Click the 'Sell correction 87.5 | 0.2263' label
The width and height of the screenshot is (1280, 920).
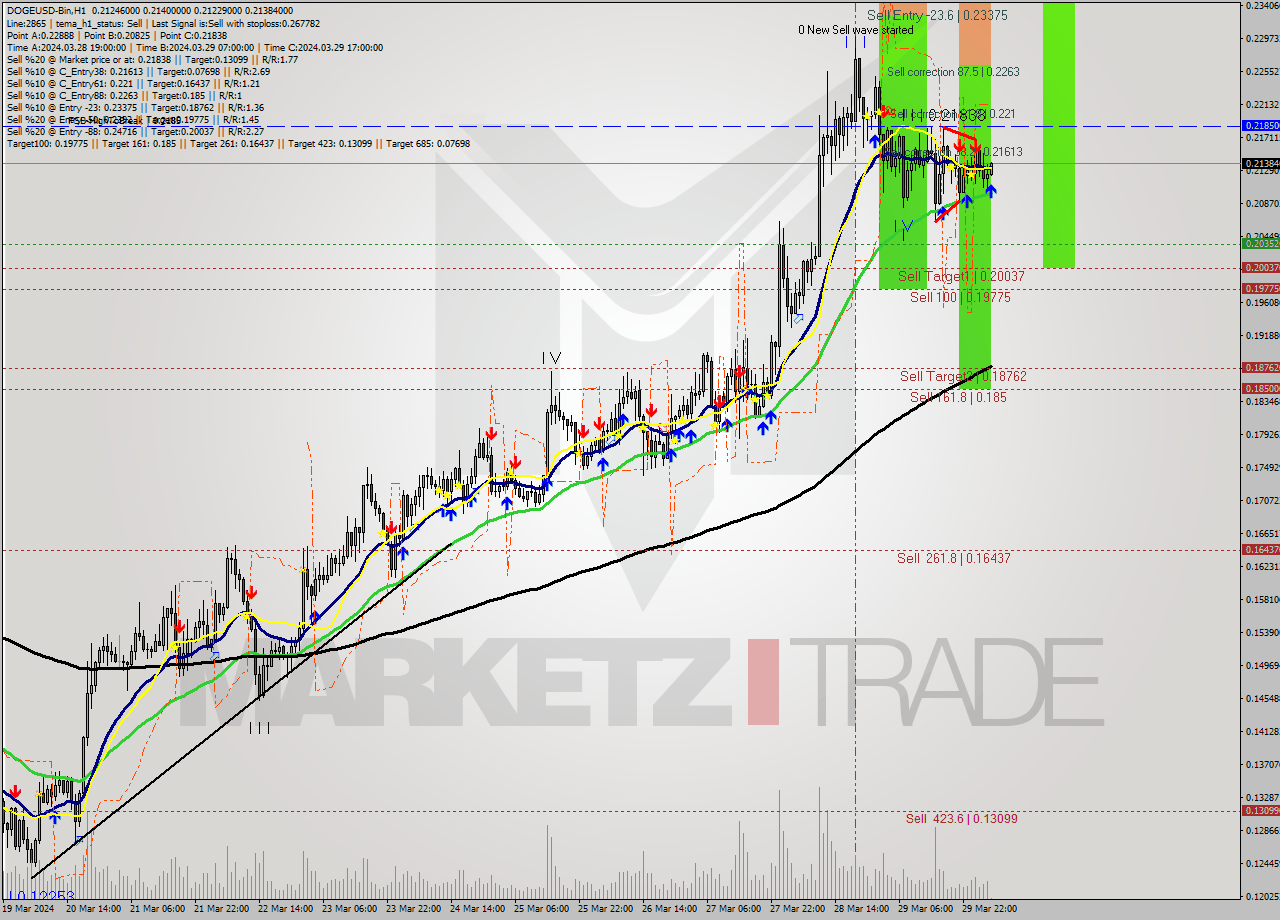point(953,72)
